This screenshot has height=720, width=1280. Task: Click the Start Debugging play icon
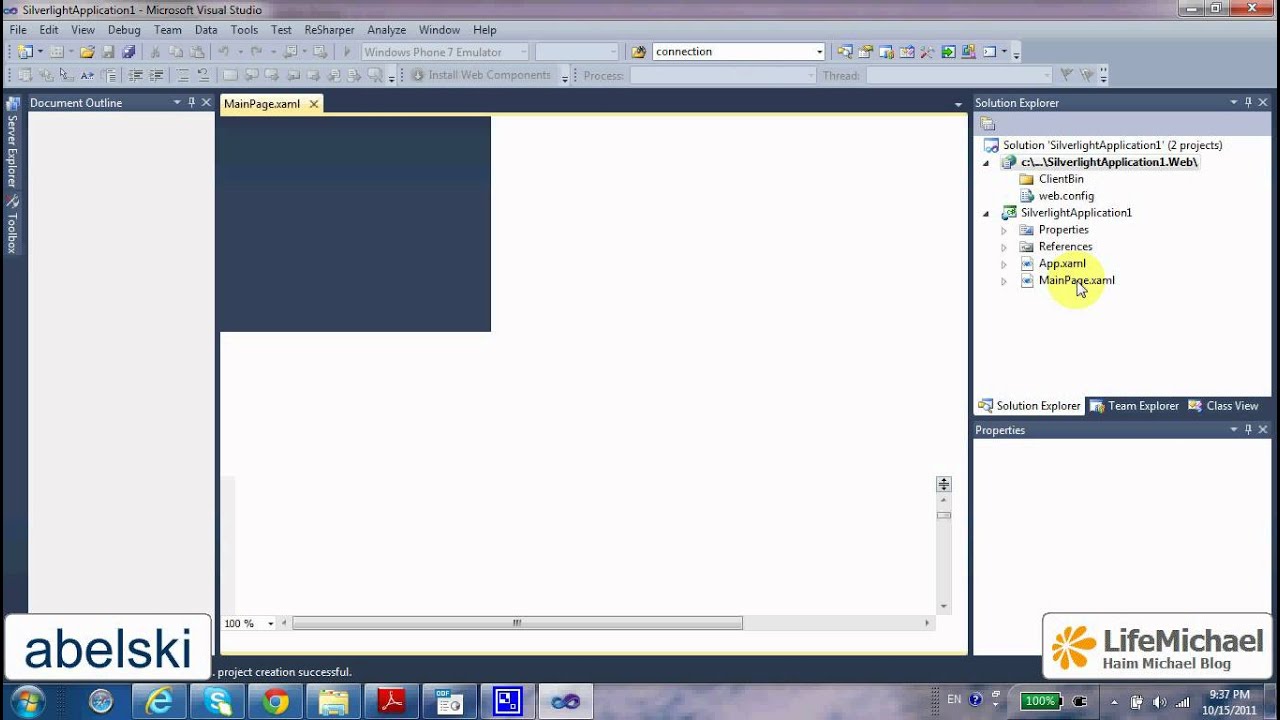[x=347, y=52]
